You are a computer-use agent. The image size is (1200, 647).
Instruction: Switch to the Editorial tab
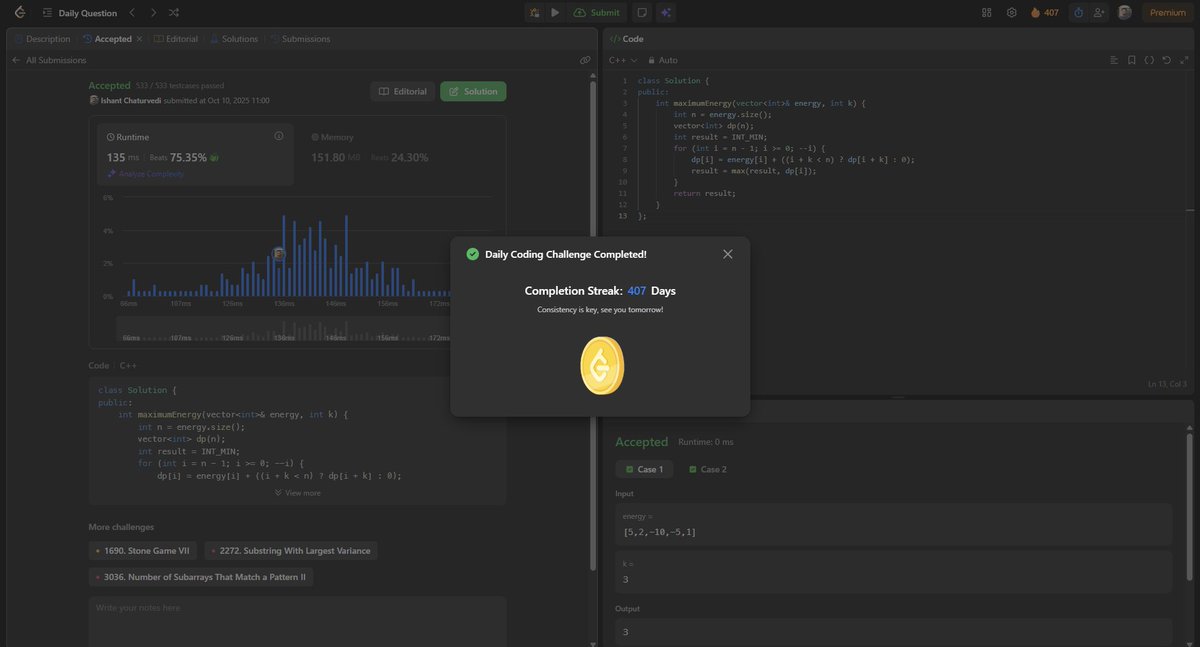tap(176, 39)
